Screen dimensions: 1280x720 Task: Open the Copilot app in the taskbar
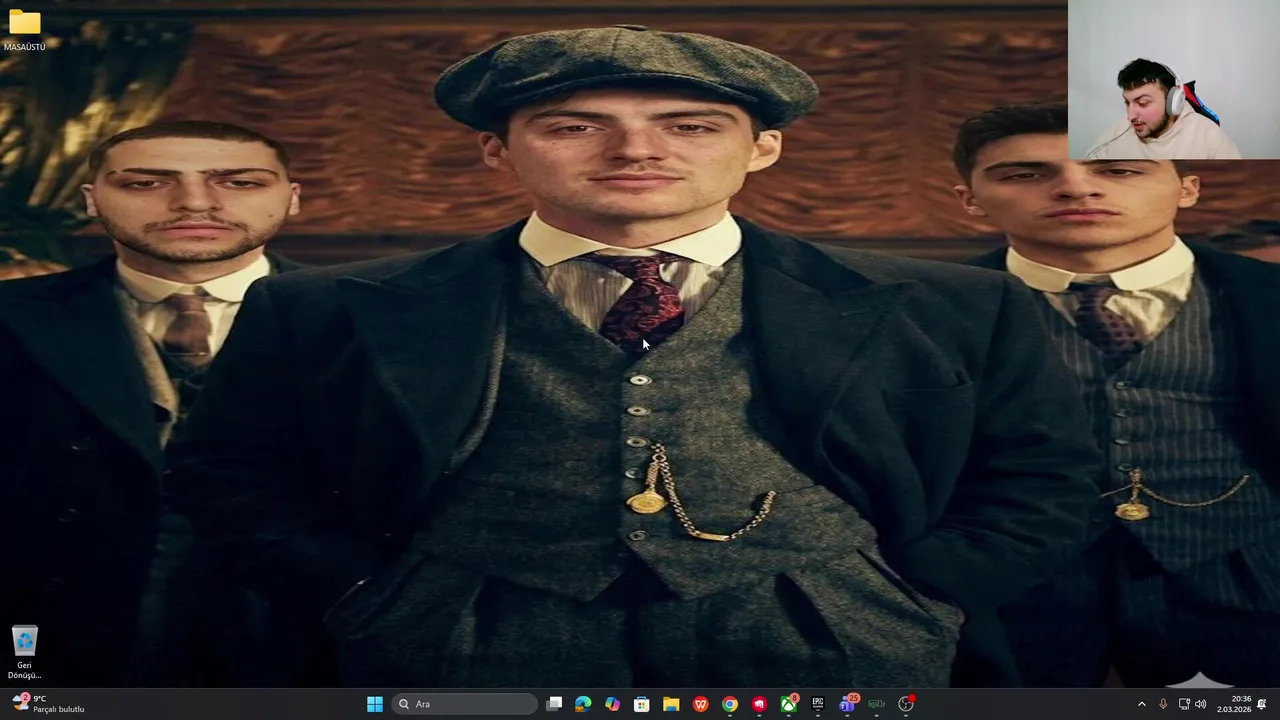[612, 704]
